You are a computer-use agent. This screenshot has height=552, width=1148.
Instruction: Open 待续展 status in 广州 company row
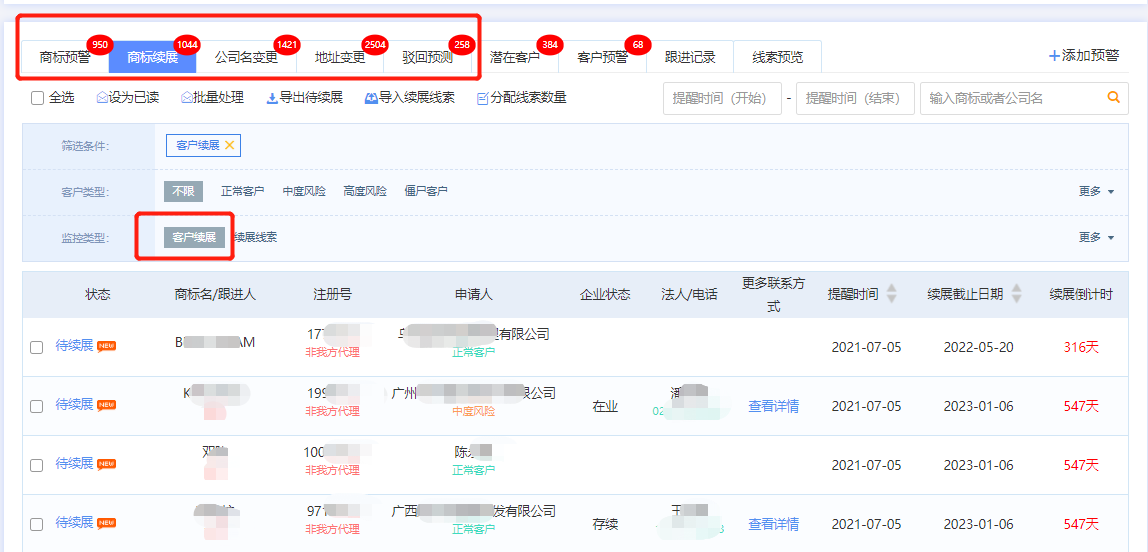tap(75, 404)
